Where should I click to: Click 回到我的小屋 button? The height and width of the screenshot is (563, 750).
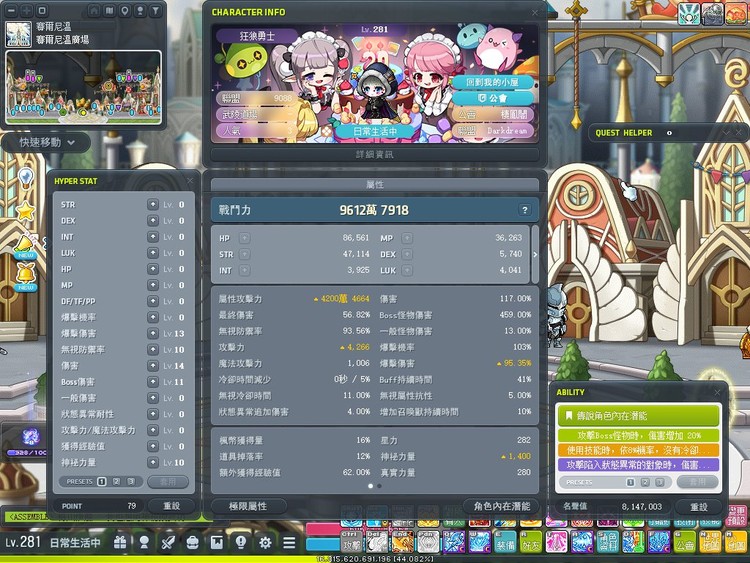tap(492, 82)
